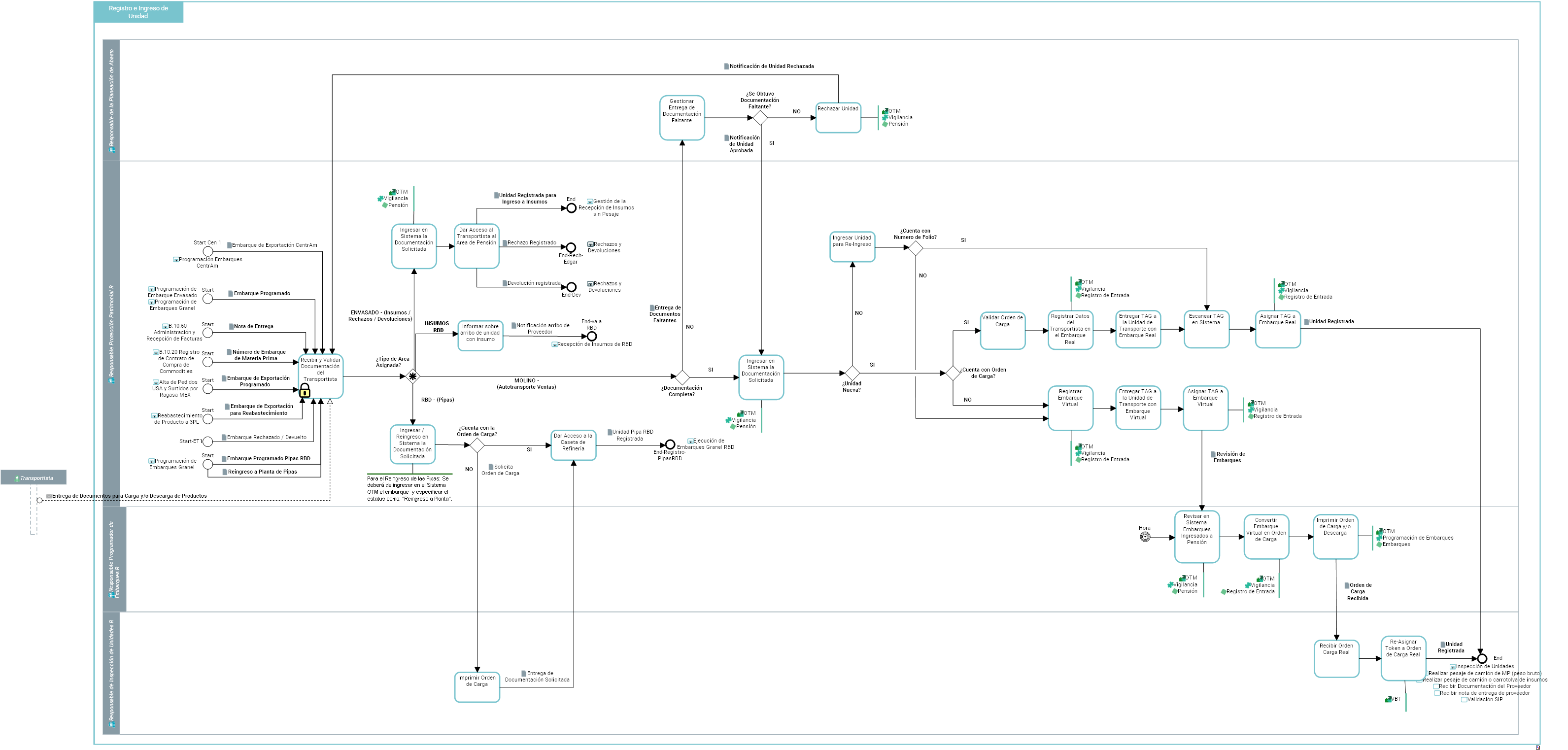Image resolution: width=1568 pixels, height=750 pixels.
Task: Select the Rechazar Unidad task box
Action: click(838, 117)
